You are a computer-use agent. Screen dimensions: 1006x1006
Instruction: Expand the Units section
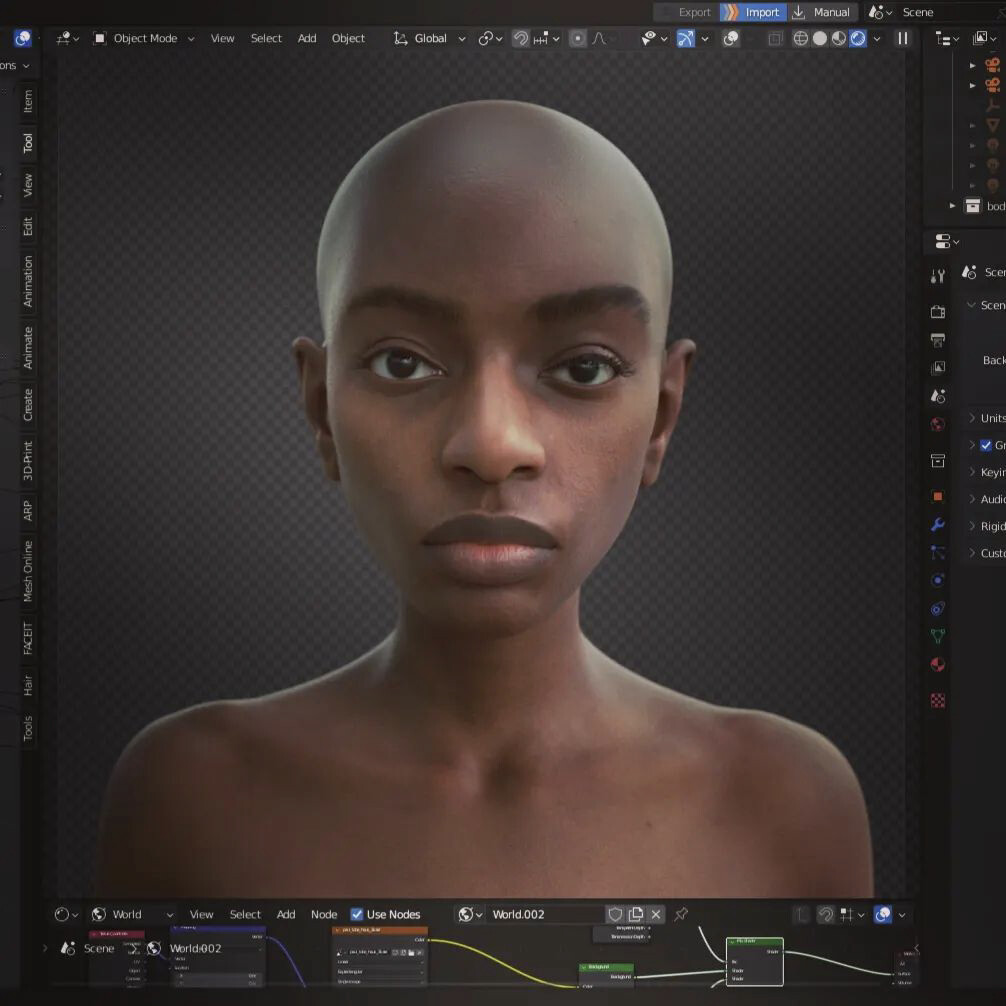tap(988, 418)
